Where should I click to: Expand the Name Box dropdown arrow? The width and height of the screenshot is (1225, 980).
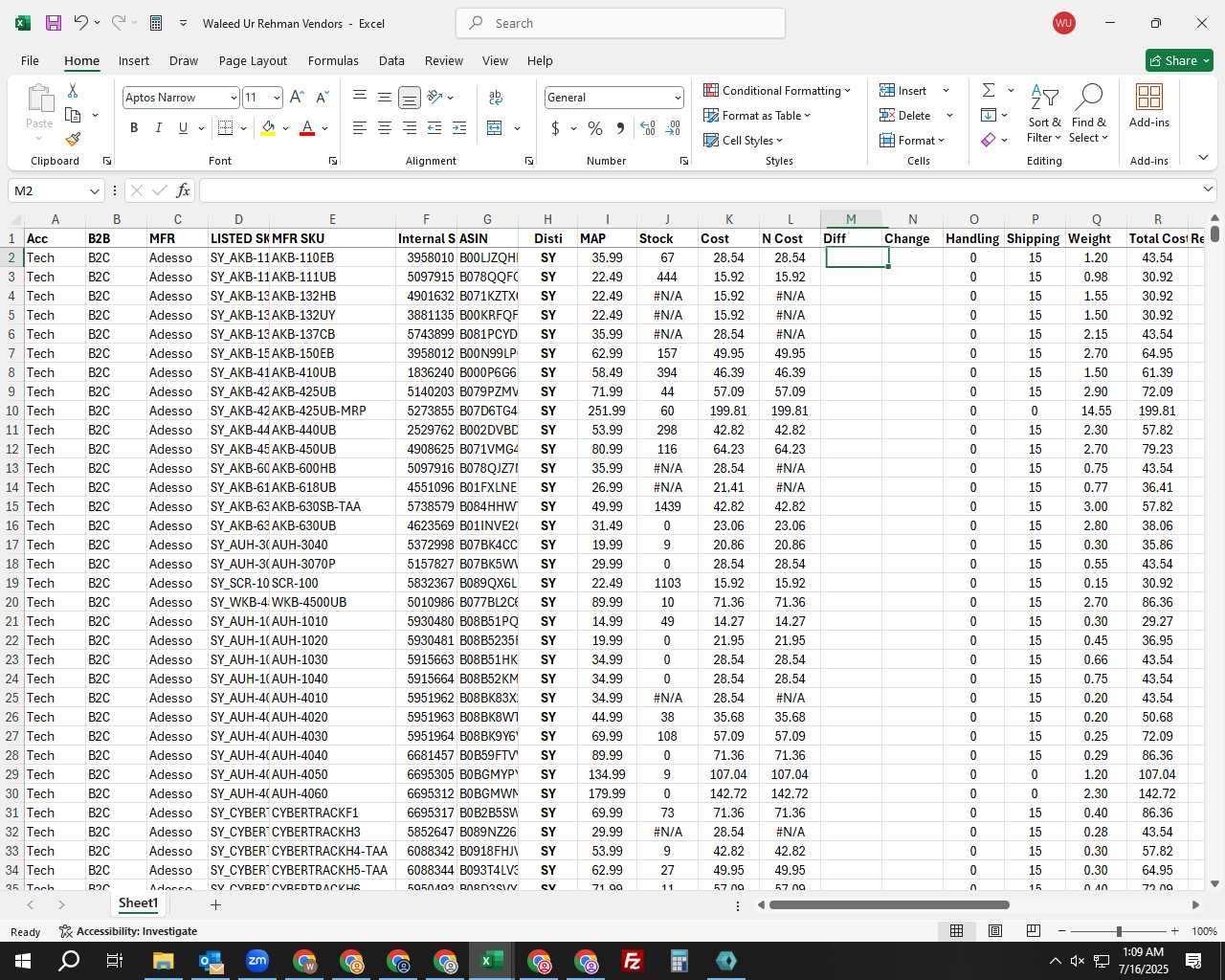(x=94, y=190)
